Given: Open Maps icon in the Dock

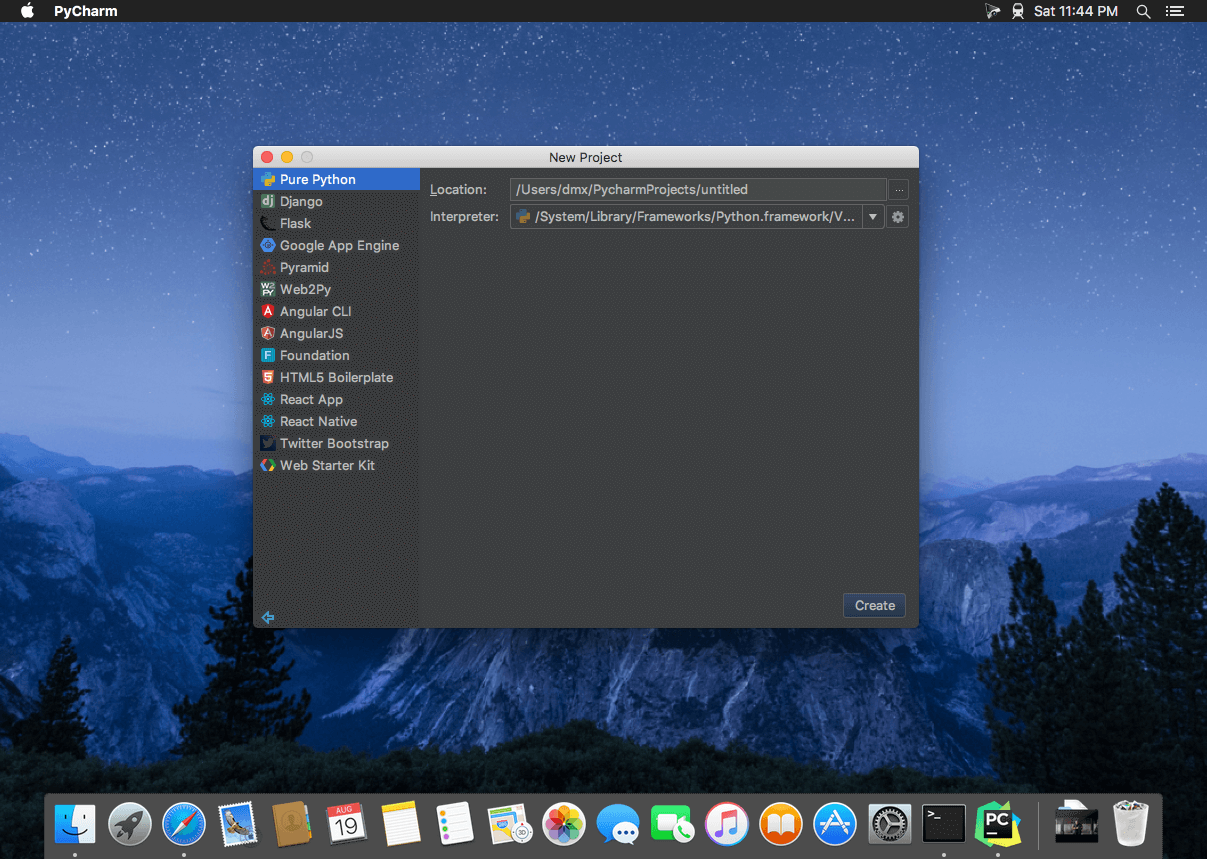Looking at the screenshot, I should 509,824.
